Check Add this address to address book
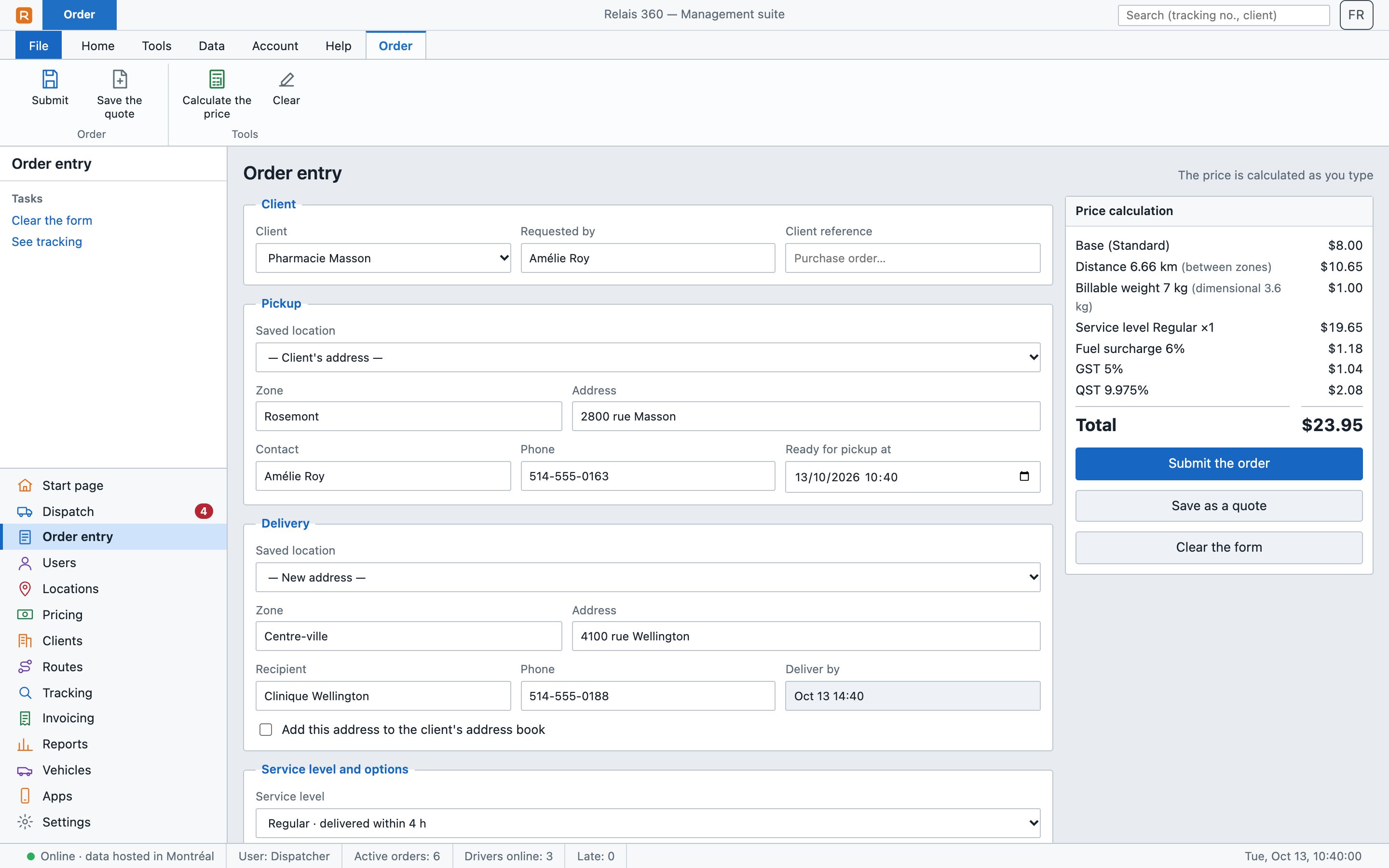Screen dimensions: 1389x868 tap(266, 730)
